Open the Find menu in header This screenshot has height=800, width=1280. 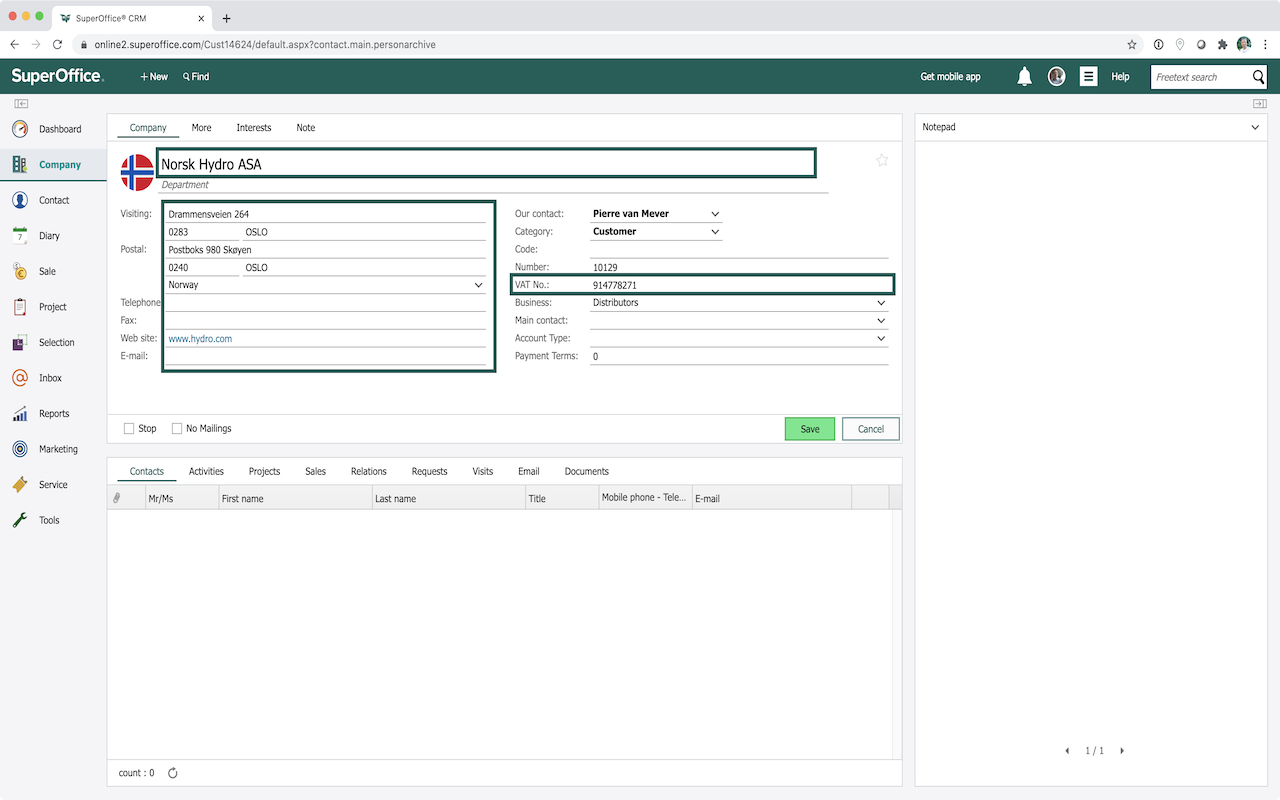tap(196, 77)
